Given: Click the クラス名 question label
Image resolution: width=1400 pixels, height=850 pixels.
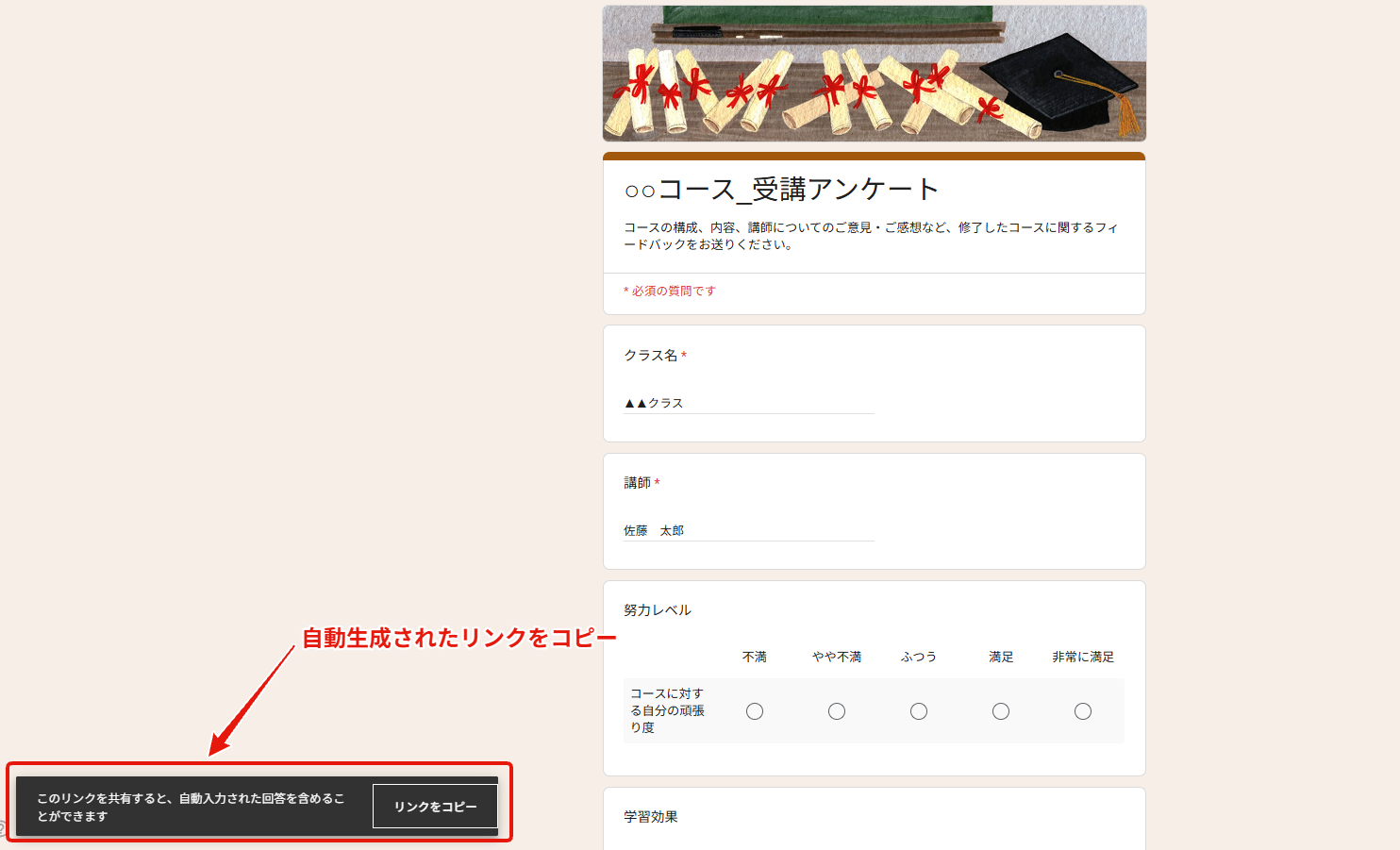Looking at the screenshot, I should [651, 356].
